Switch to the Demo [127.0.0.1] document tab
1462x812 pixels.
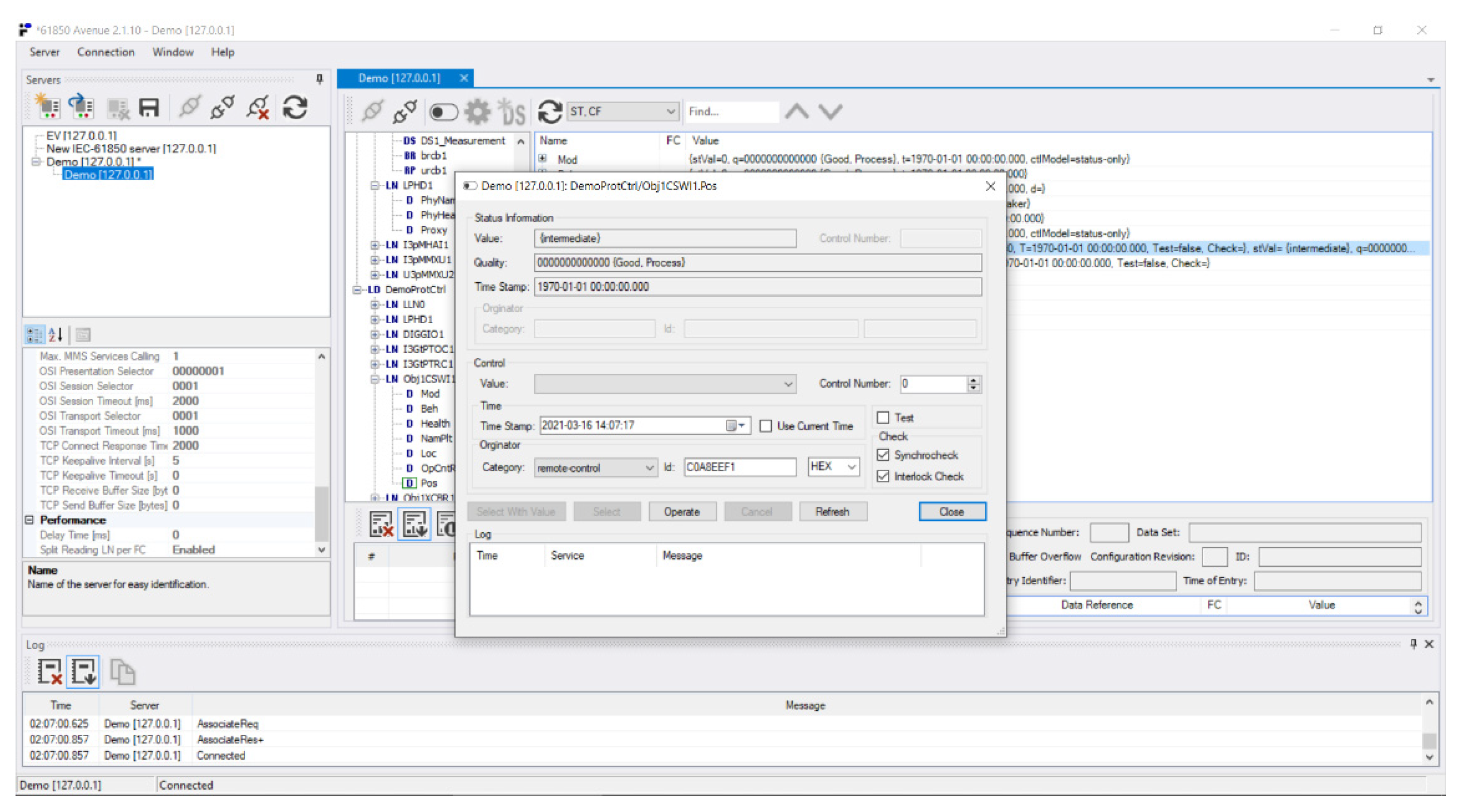coord(399,79)
